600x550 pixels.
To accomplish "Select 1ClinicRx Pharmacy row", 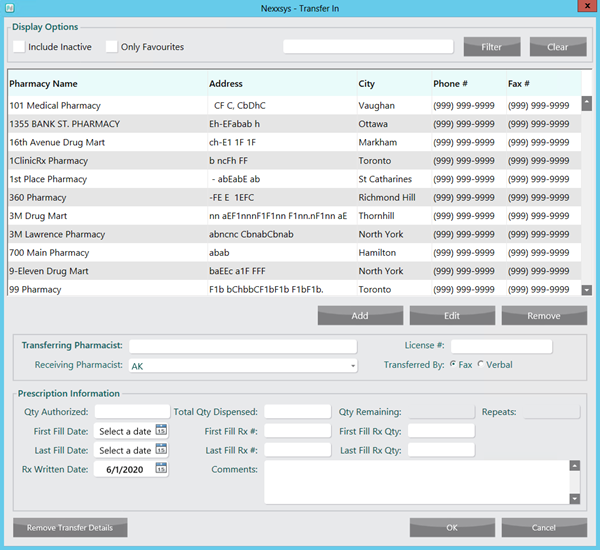I will pos(294,160).
